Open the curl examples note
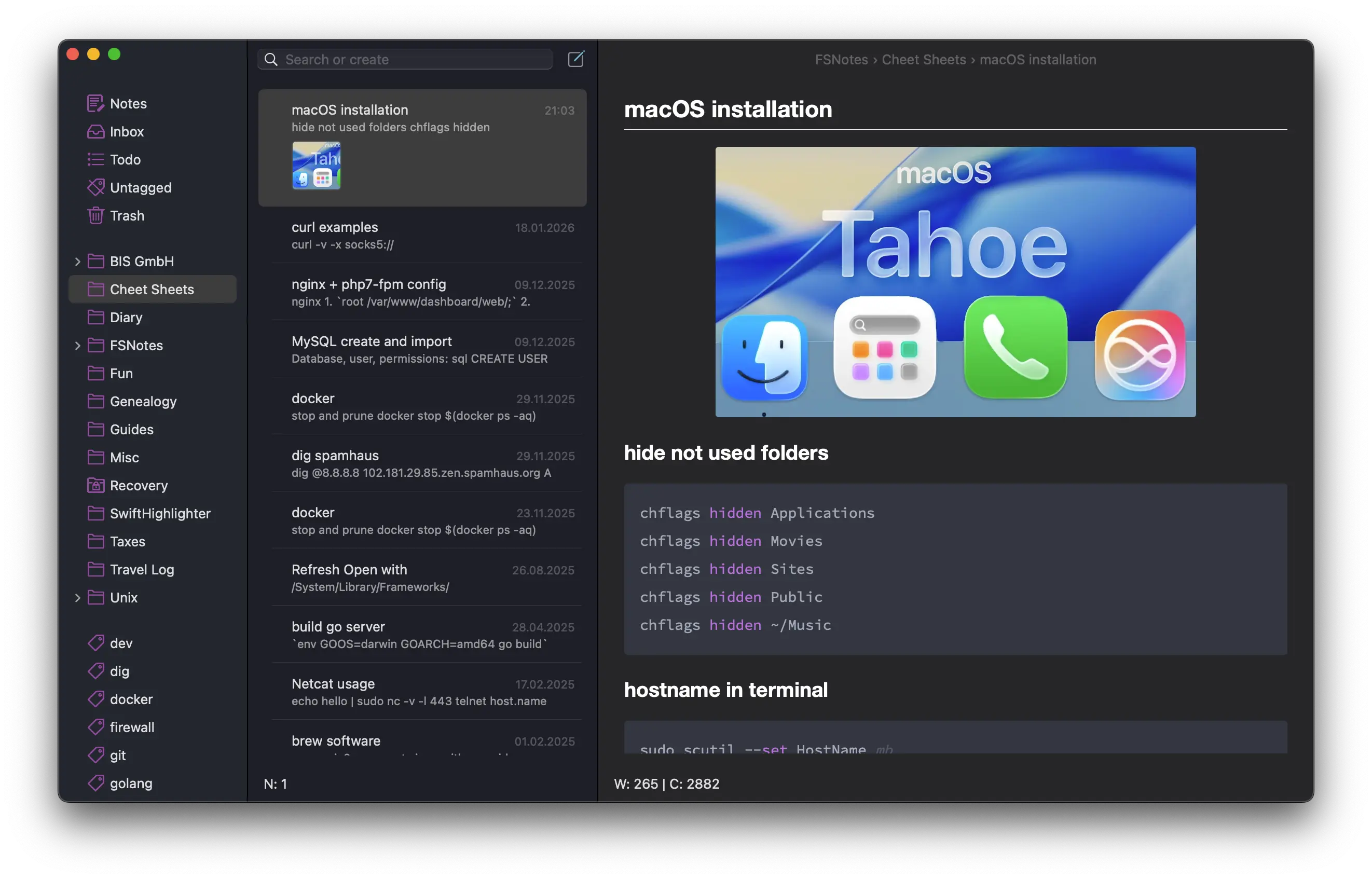 tap(422, 235)
